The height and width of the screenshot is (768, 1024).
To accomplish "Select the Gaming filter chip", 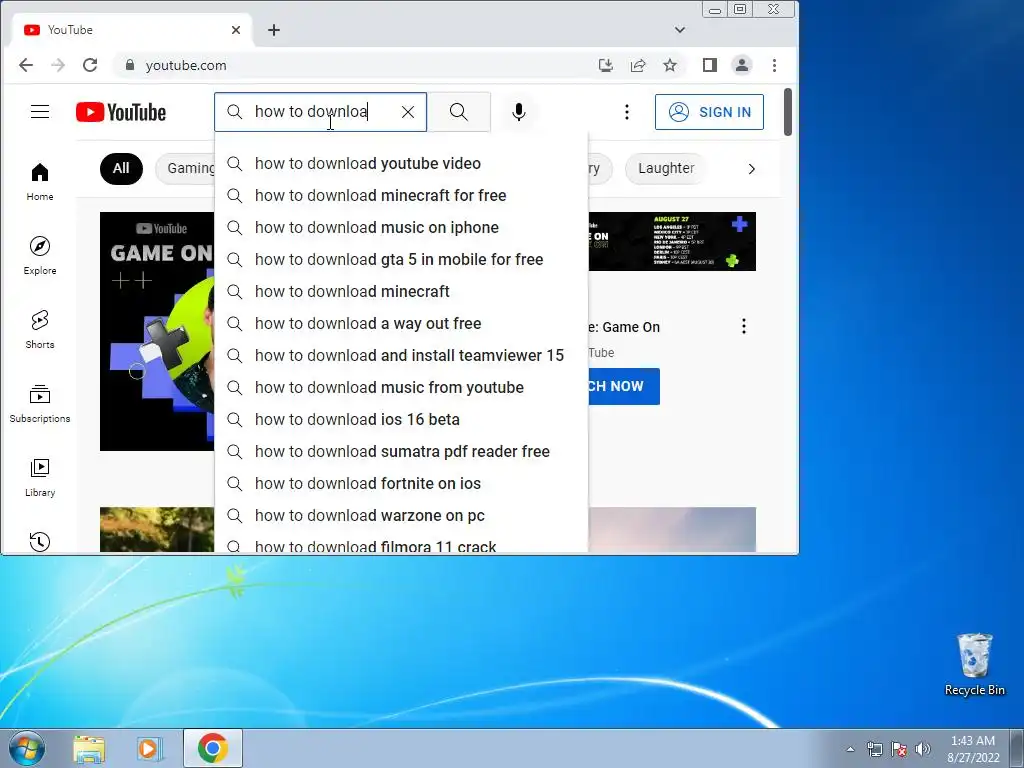I will click(185, 168).
